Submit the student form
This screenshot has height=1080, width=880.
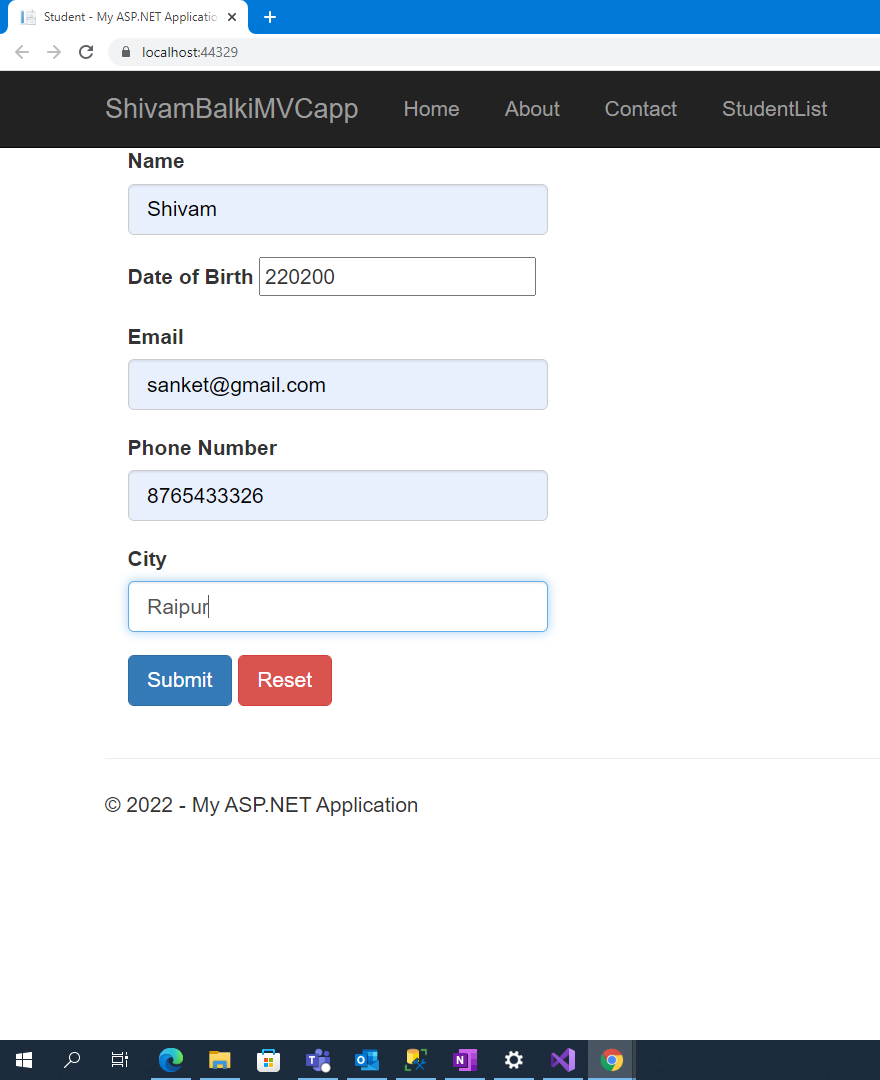pos(180,681)
